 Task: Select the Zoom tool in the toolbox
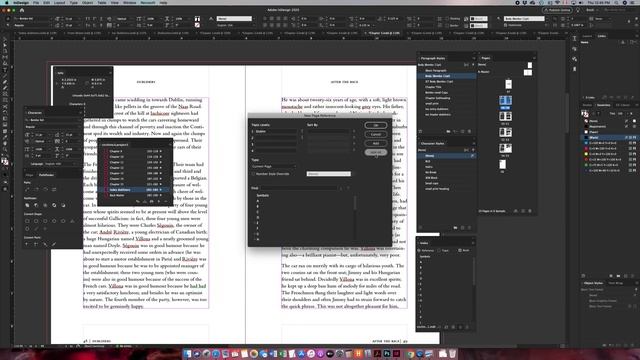pyautogui.click(x=5, y=149)
